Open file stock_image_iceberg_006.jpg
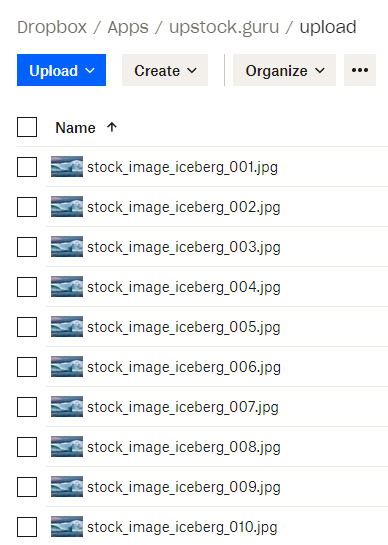Screen dimensions: 388x545 tap(184, 367)
